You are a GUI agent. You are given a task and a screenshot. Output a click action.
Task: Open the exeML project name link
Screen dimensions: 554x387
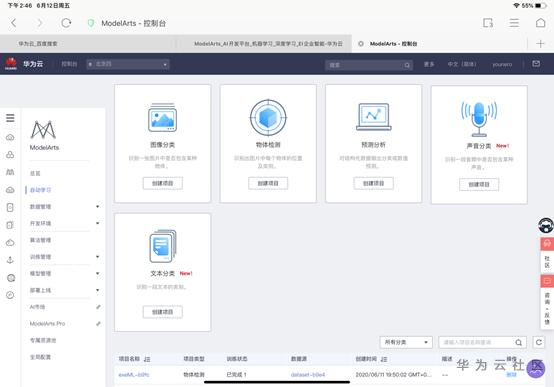click(134, 375)
